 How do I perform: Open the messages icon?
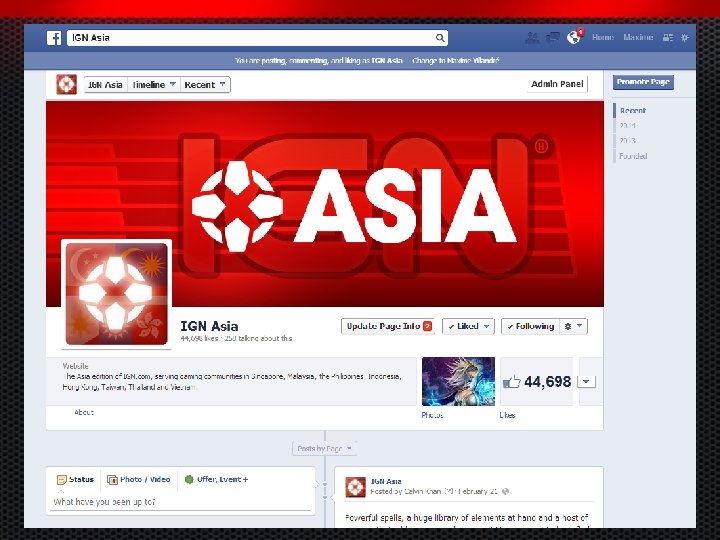[x=552, y=38]
